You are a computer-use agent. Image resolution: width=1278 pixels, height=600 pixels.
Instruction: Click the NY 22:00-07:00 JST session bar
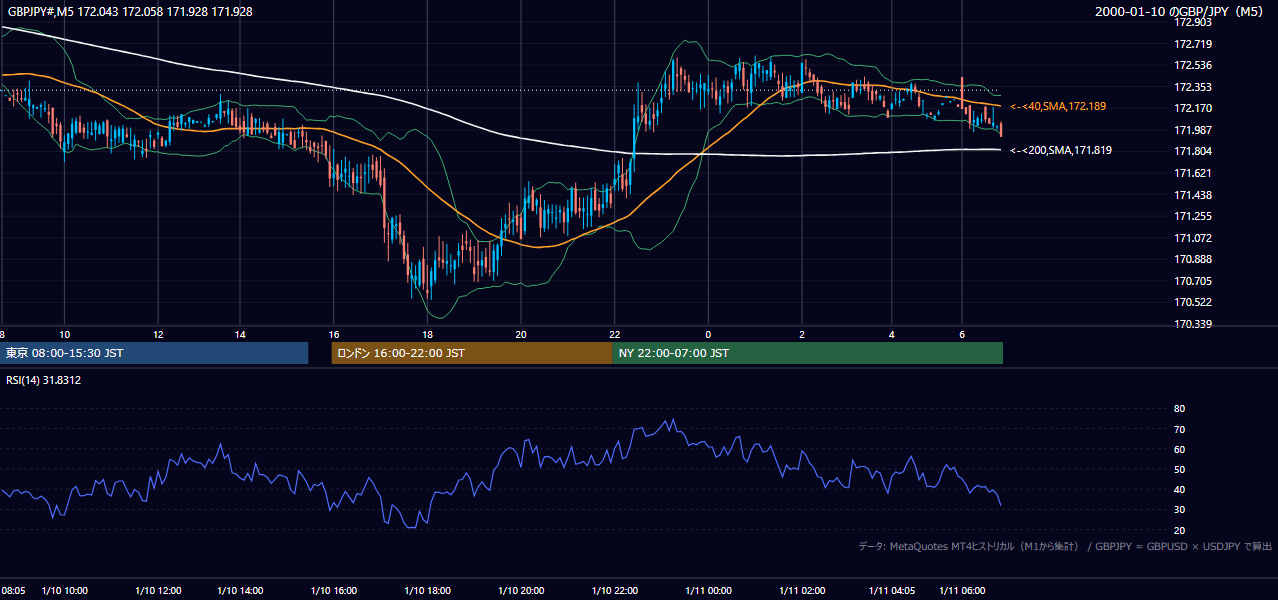[x=808, y=353]
